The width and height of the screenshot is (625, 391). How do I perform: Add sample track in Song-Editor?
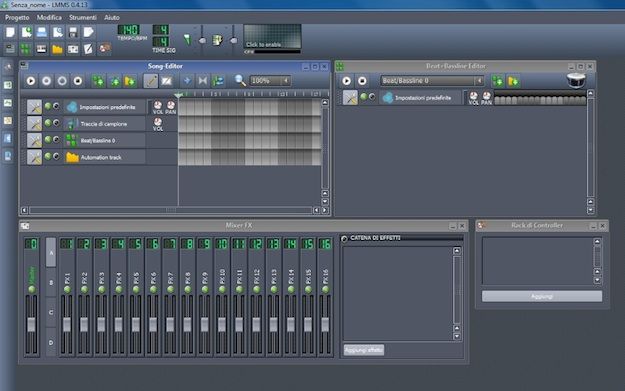115,81
